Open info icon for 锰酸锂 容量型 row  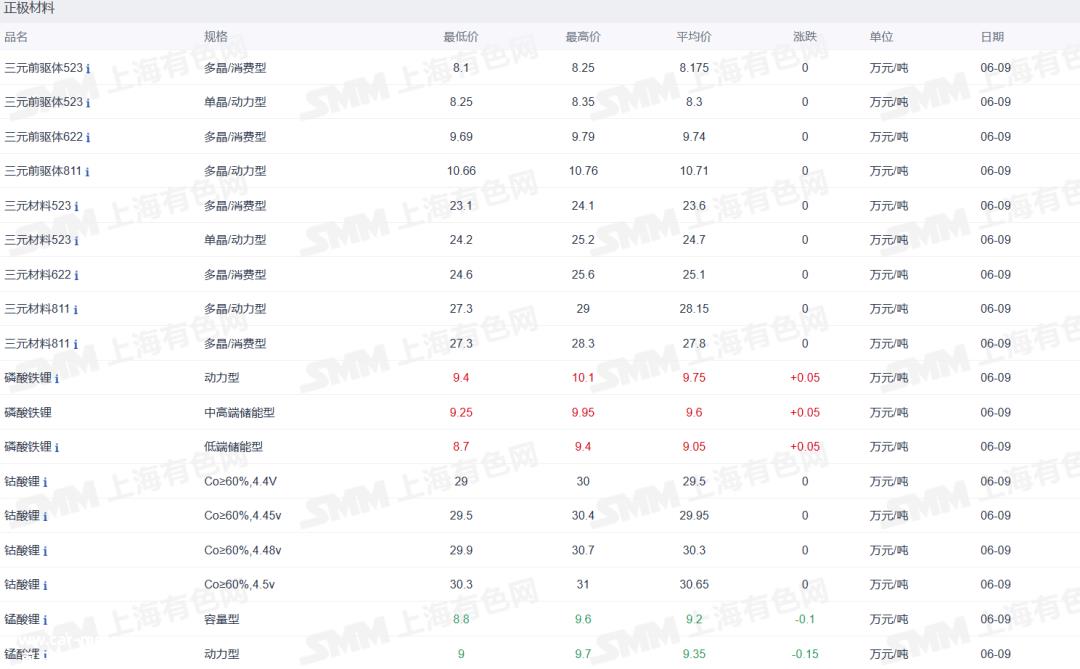(x=45, y=620)
